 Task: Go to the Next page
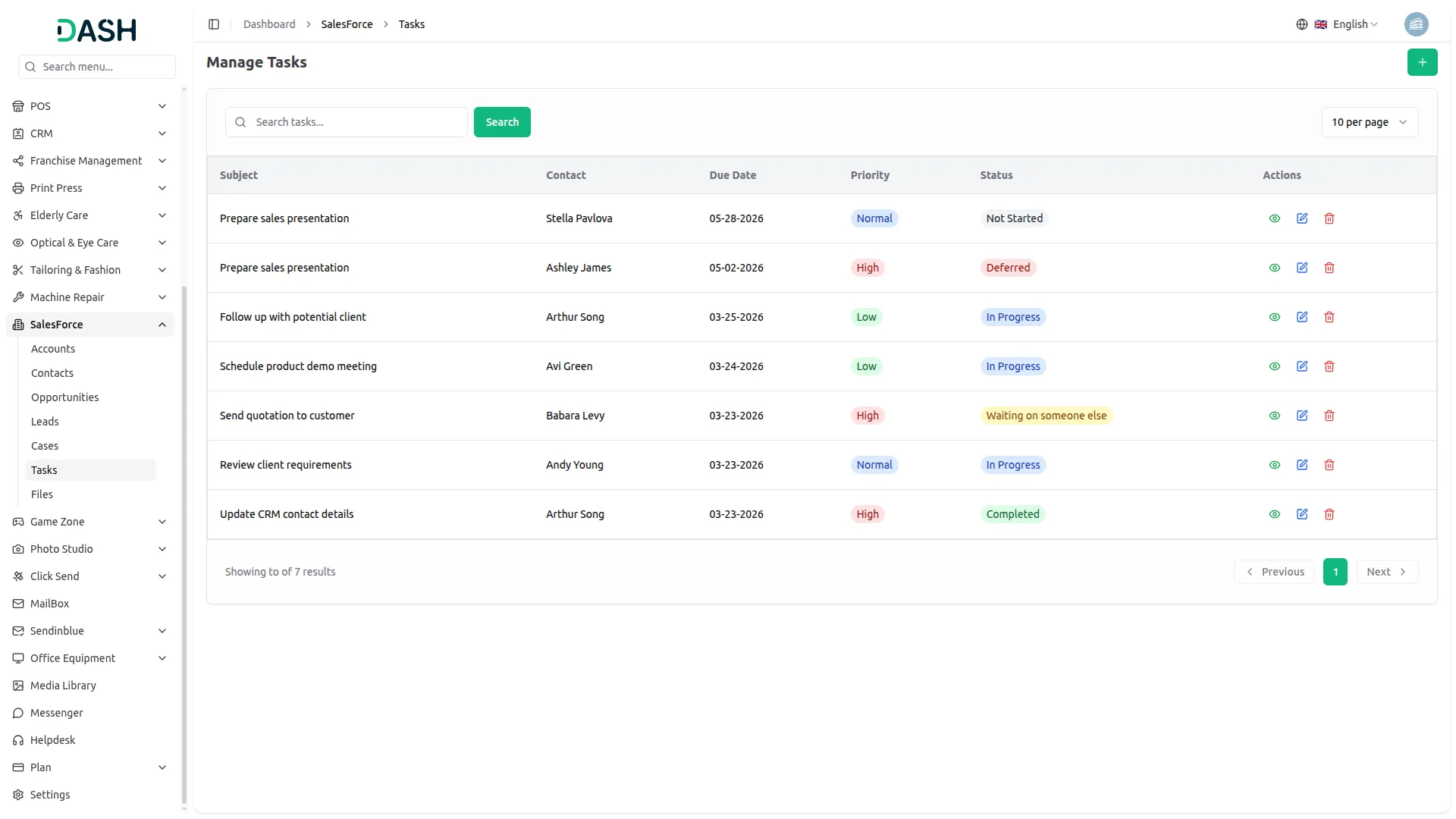1387,572
